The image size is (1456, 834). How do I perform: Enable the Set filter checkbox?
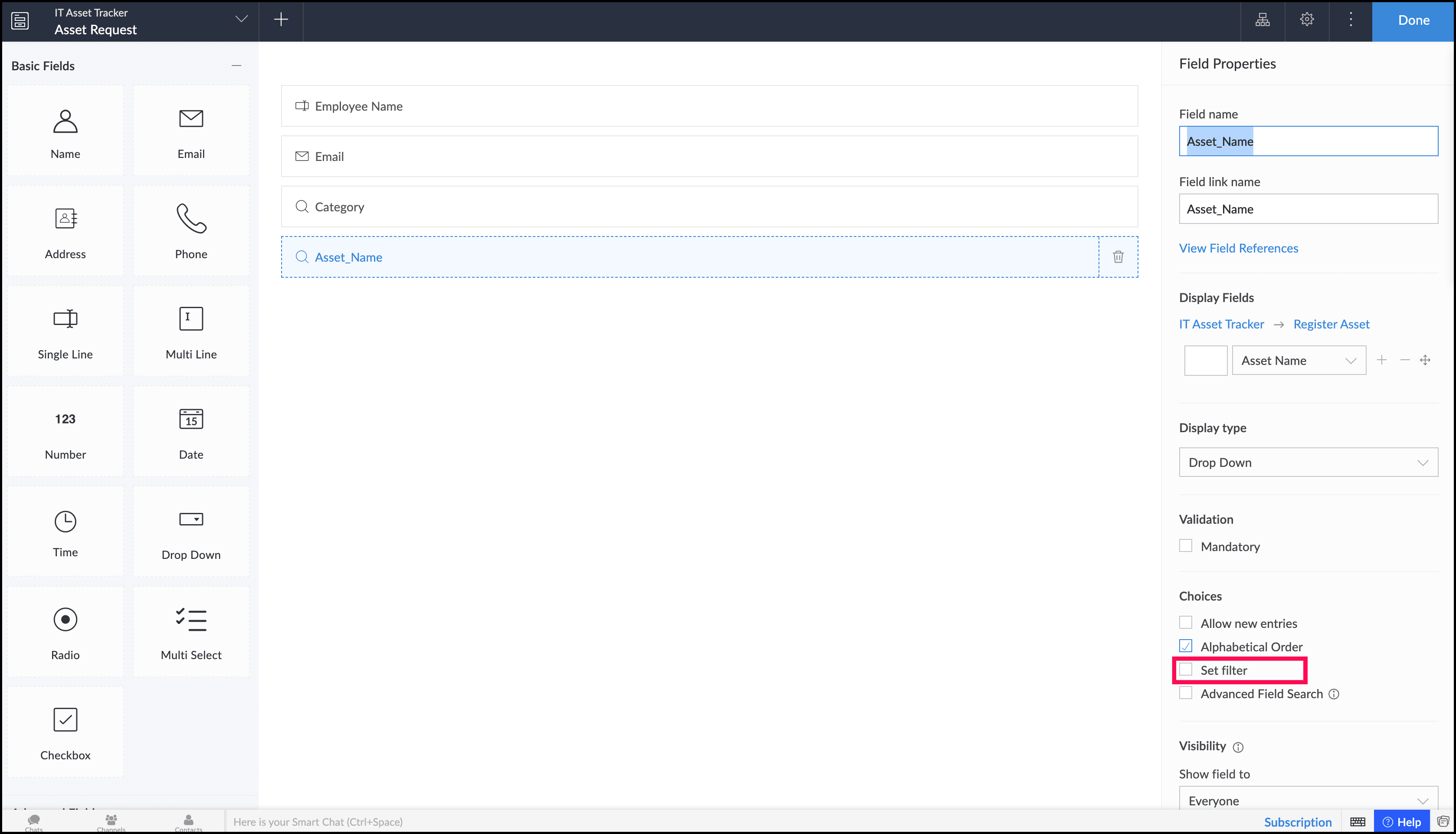point(1186,670)
